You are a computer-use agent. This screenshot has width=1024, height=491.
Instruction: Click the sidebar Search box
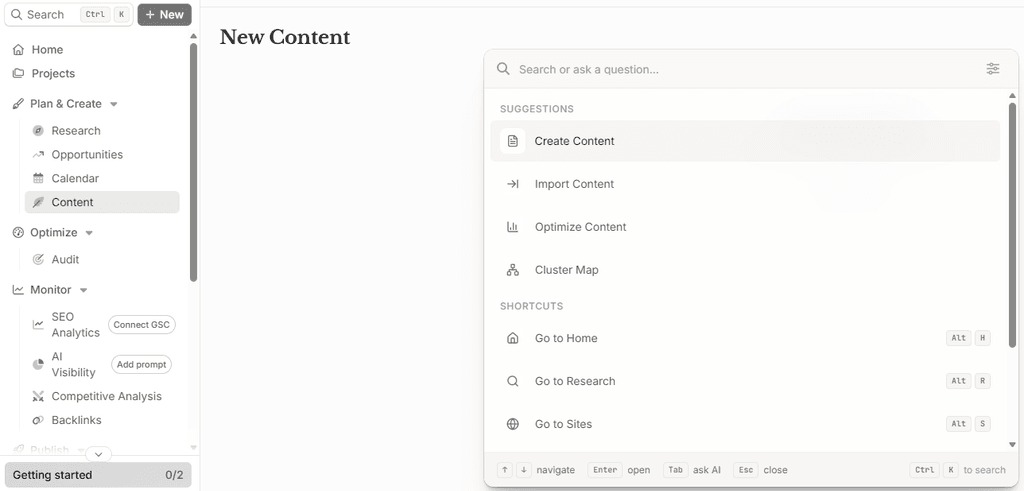pyautogui.click(x=69, y=14)
